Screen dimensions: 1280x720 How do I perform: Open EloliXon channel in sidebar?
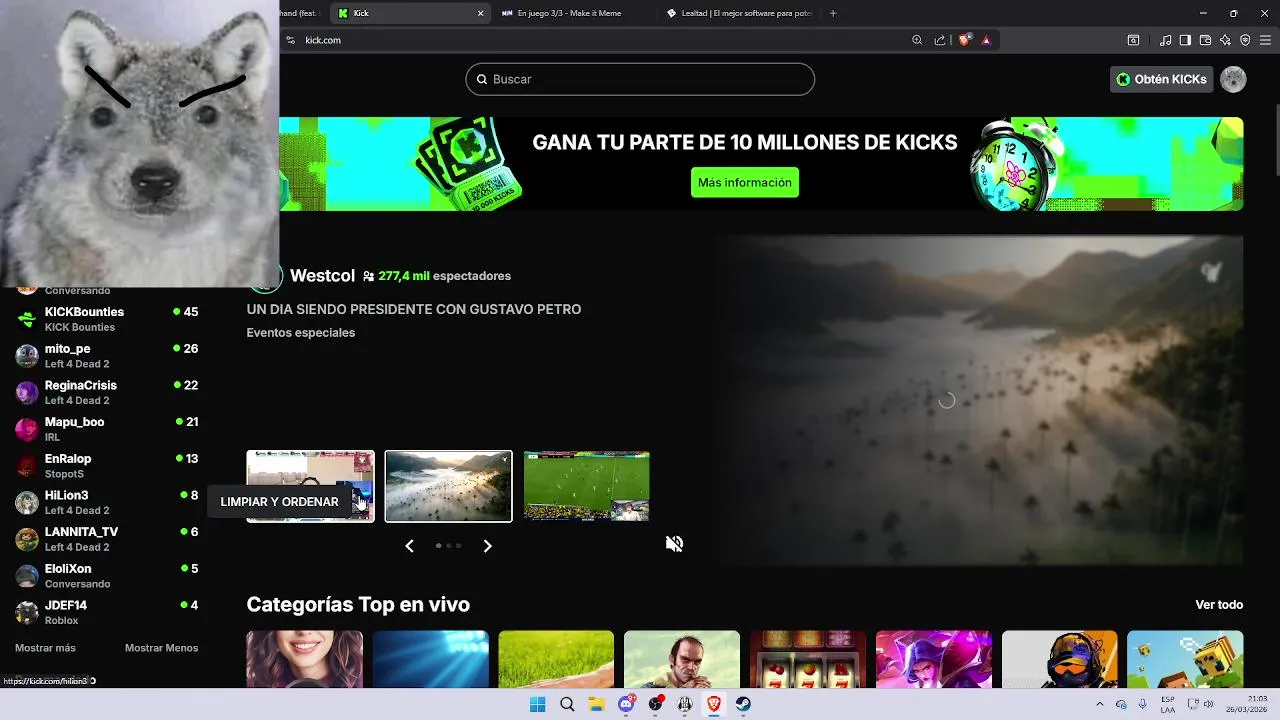[x=105, y=576]
